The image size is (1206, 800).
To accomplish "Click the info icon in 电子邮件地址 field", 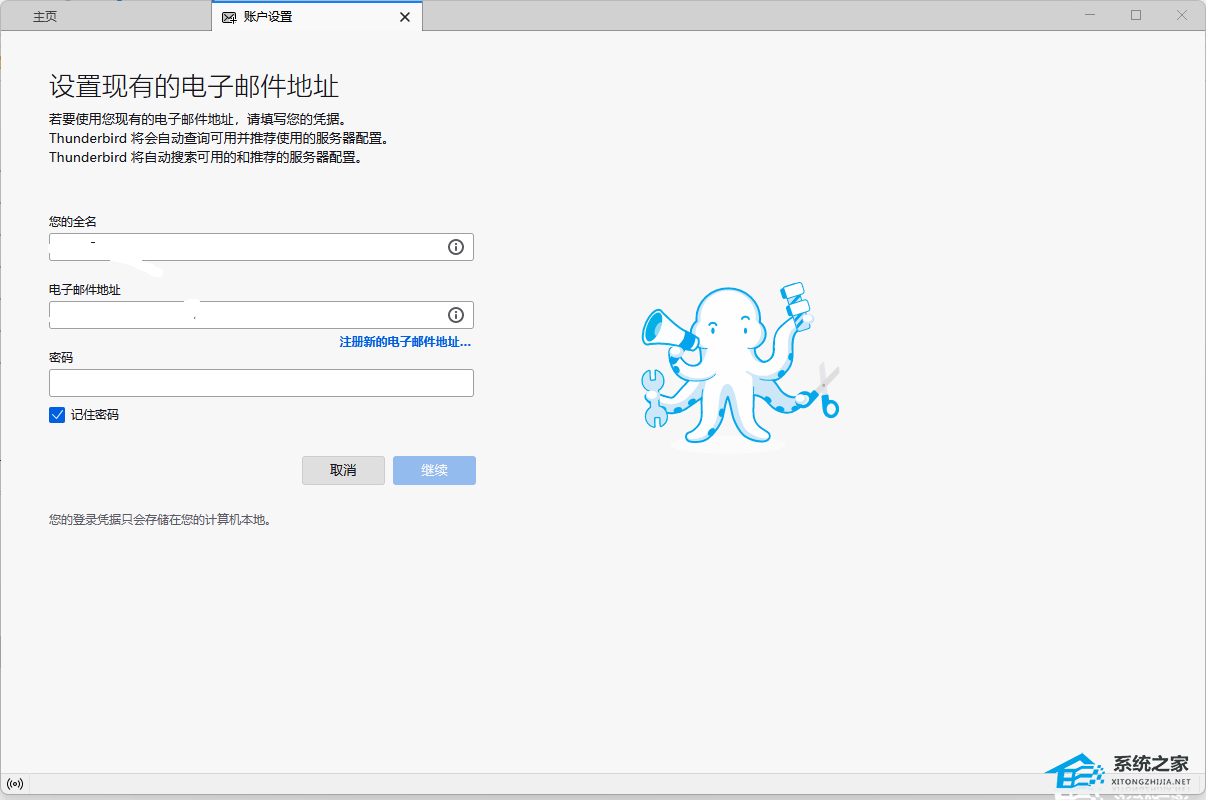I will pyautogui.click(x=456, y=315).
